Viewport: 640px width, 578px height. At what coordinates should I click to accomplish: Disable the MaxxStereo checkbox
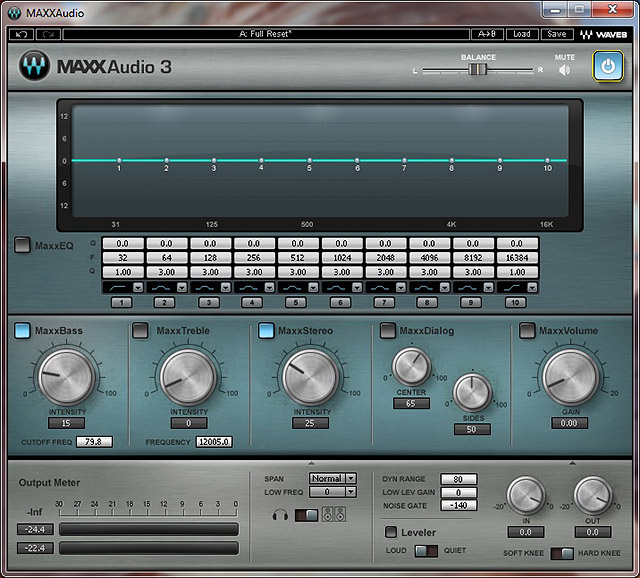pos(266,331)
